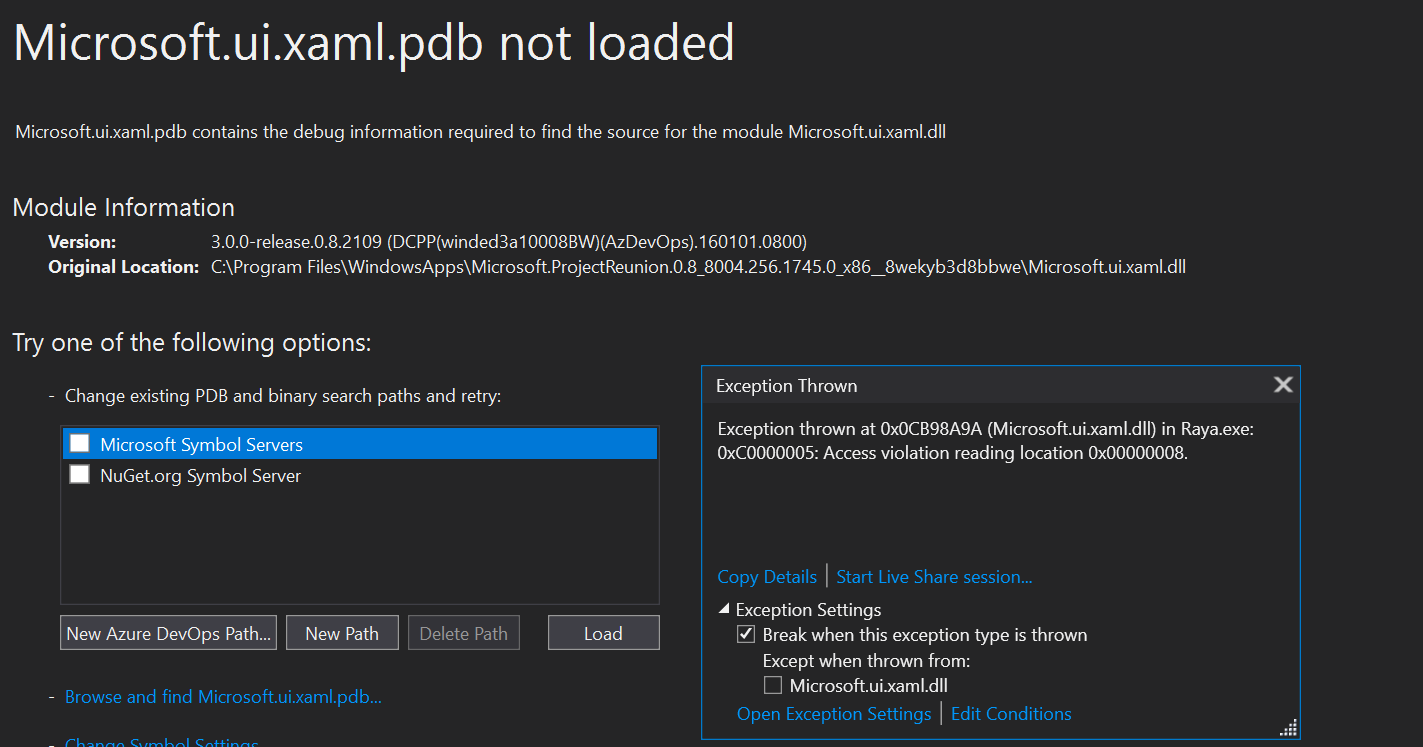Check the Microsoft.ui.xaml.dll exception checkbox

coord(772,685)
